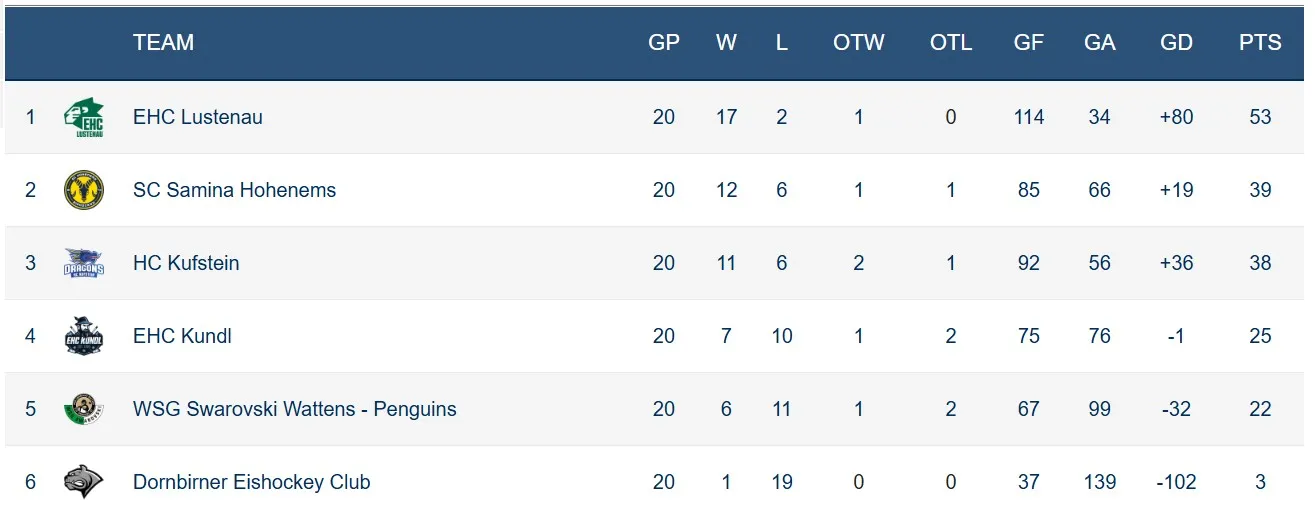Sort by the GD column header

pos(1176,43)
